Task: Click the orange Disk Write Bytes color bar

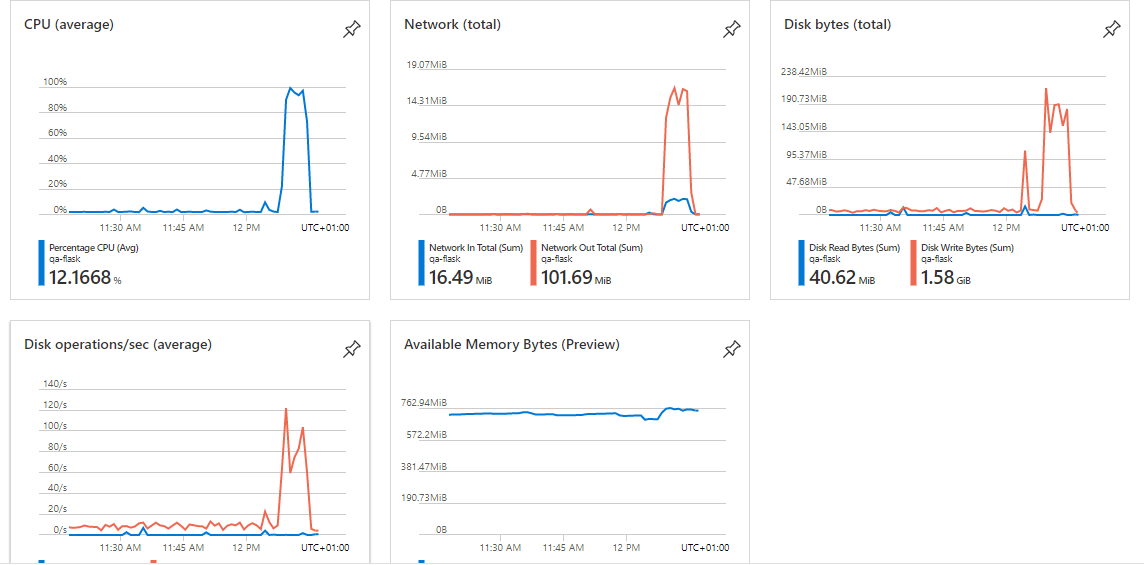Action: tap(913, 263)
